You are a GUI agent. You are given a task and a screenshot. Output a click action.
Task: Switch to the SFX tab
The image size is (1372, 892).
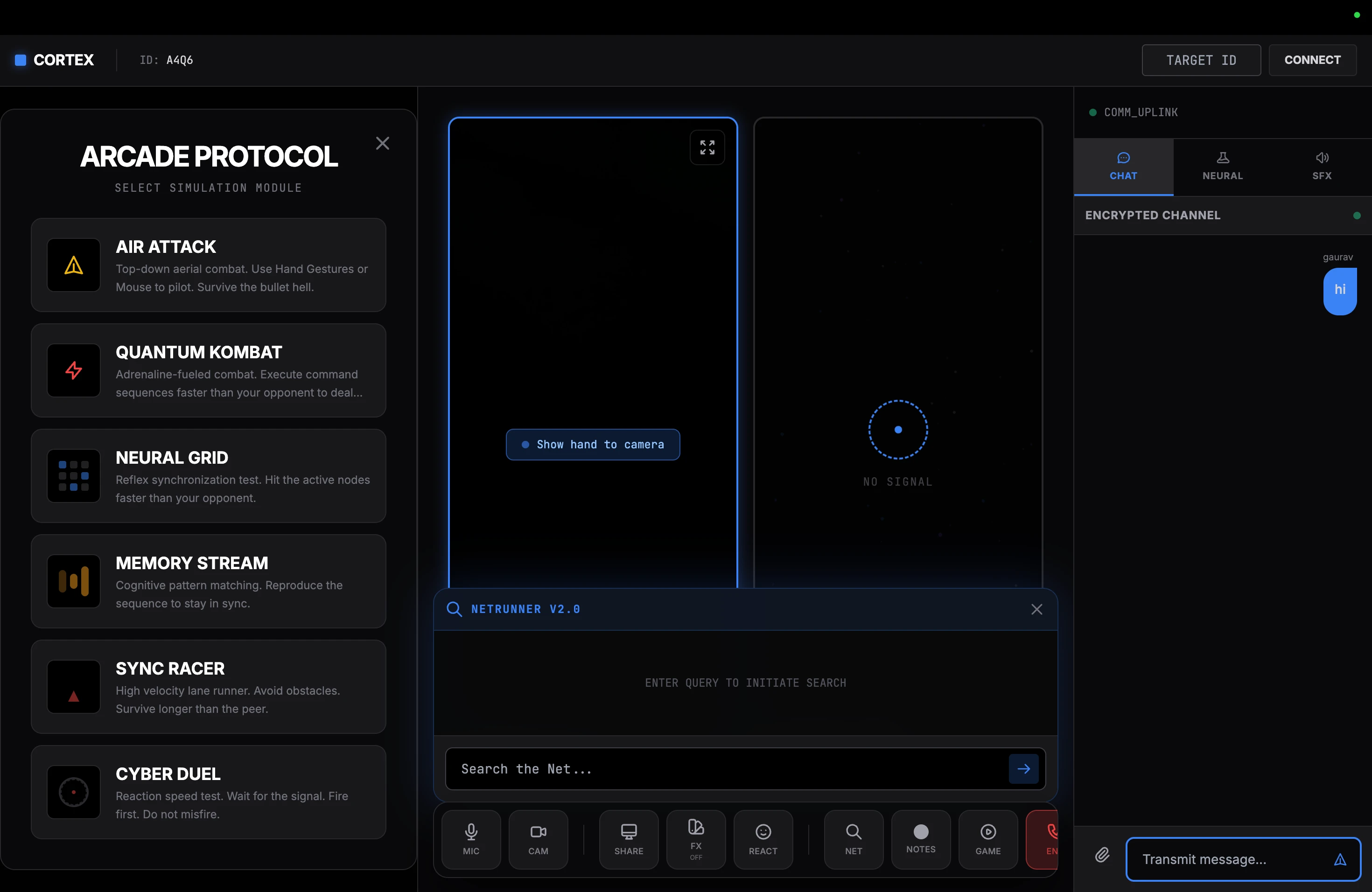pos(1321,166)
